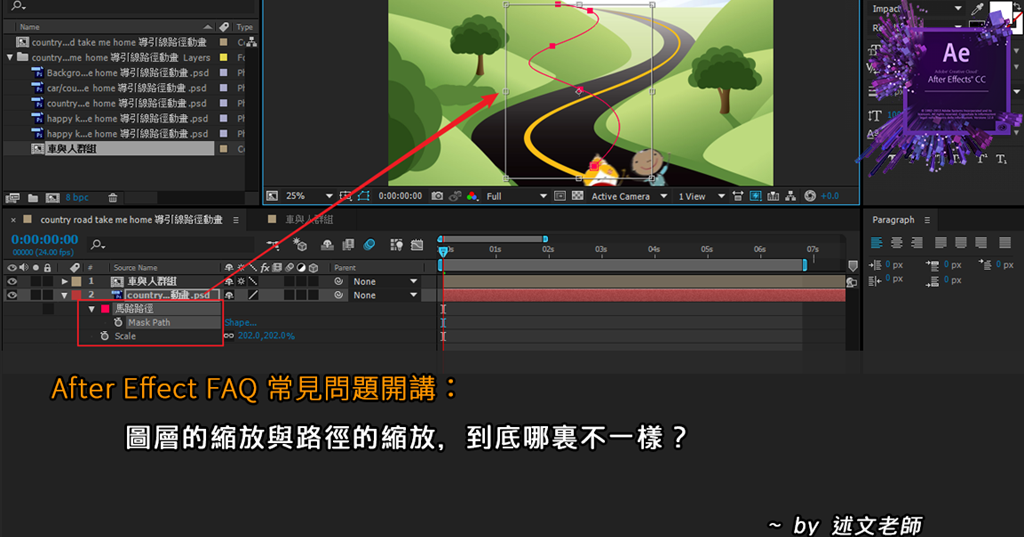Hide layer 1 車與人群組 with the eye
Viewport: 1024px width, 537px height.
(x=12, y=282)
